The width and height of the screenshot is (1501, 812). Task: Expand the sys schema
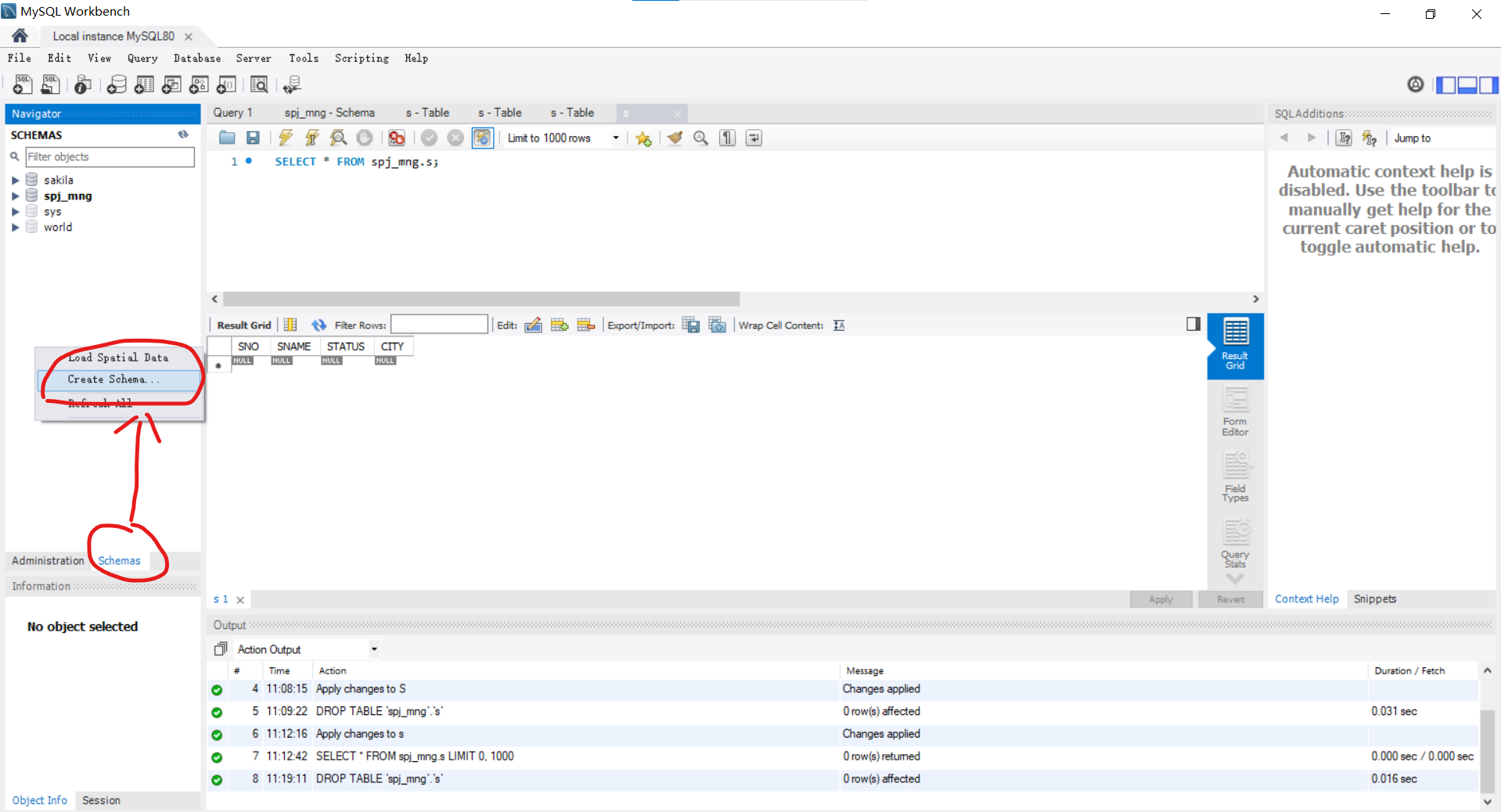(x=15, y=212)
